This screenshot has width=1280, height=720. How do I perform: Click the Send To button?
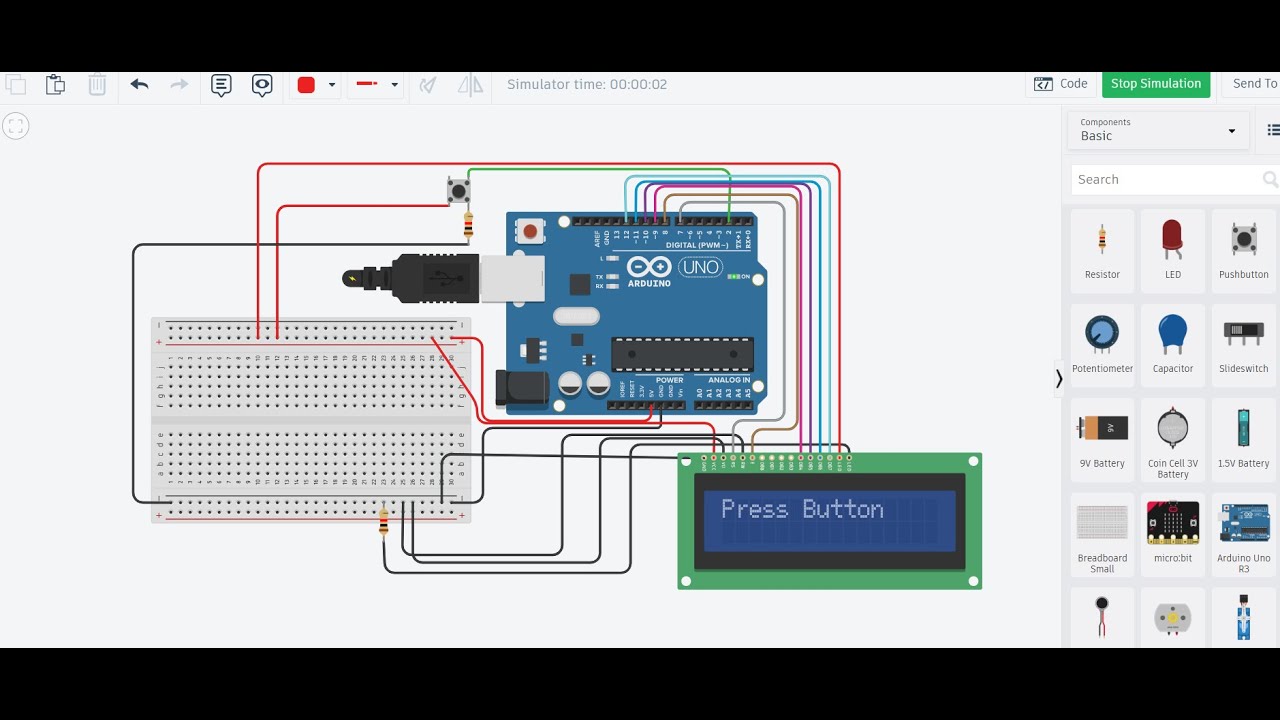[1254, 84]
